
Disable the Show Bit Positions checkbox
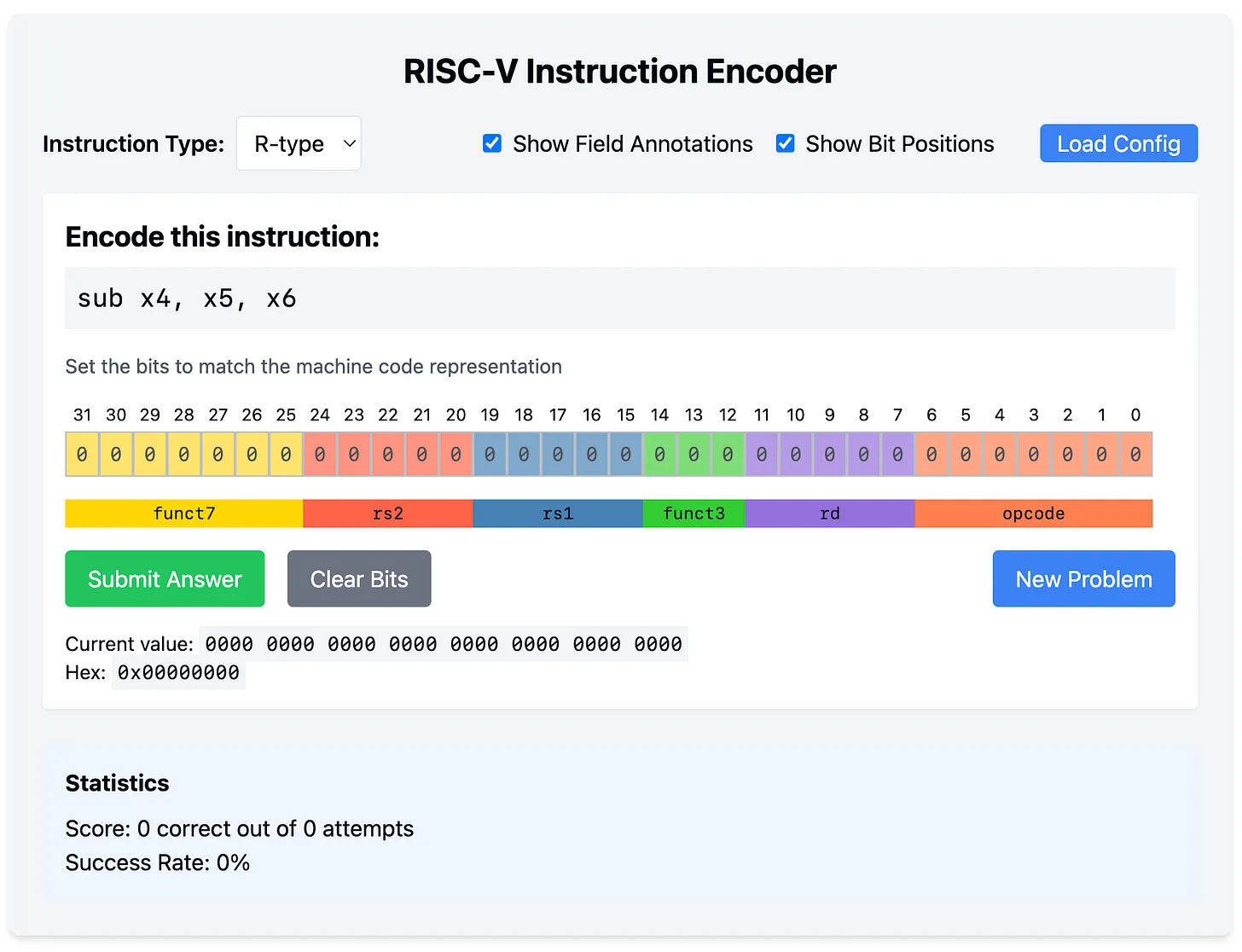(x=785, y=143)
